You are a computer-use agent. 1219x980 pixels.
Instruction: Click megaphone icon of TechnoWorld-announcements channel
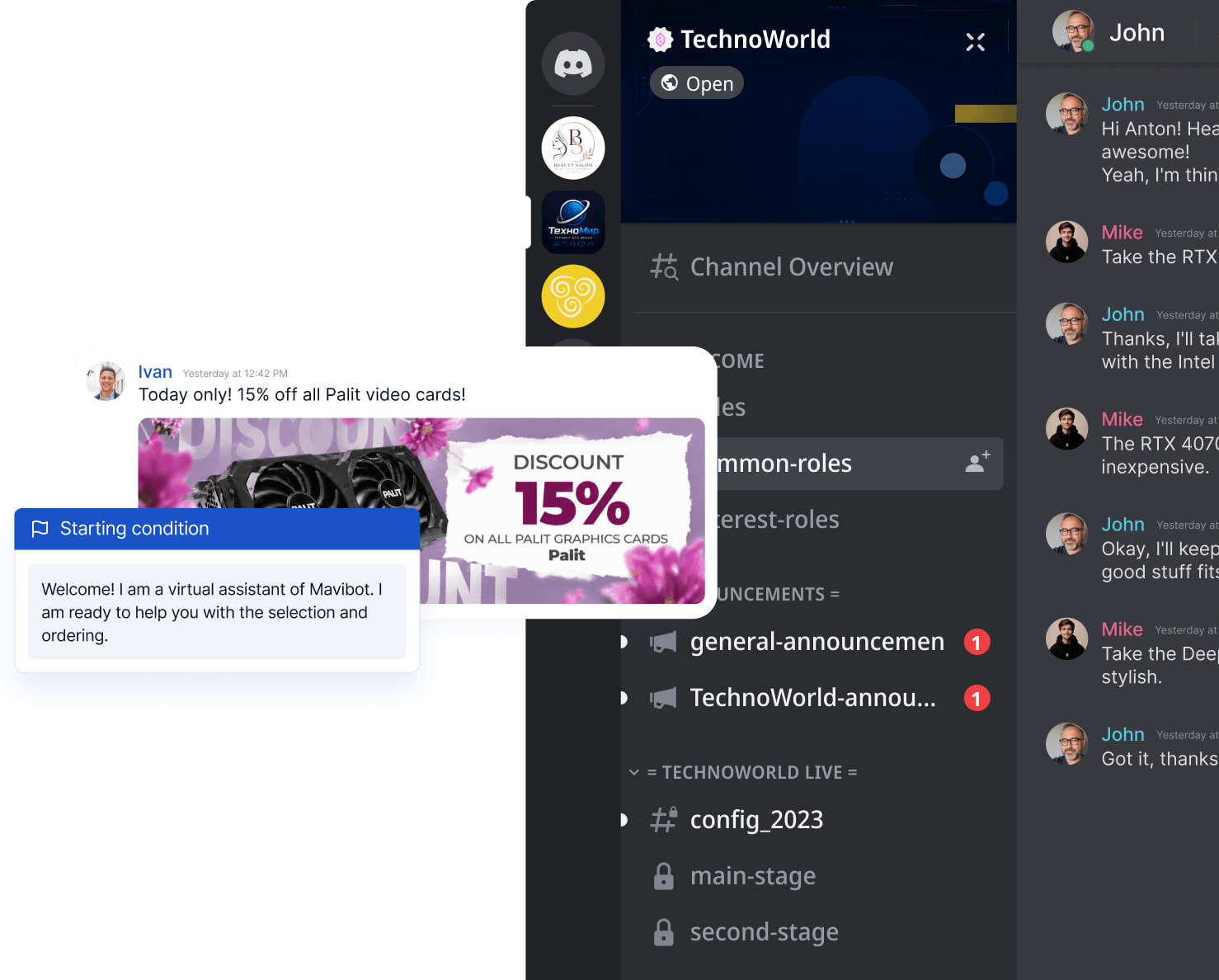663,699
